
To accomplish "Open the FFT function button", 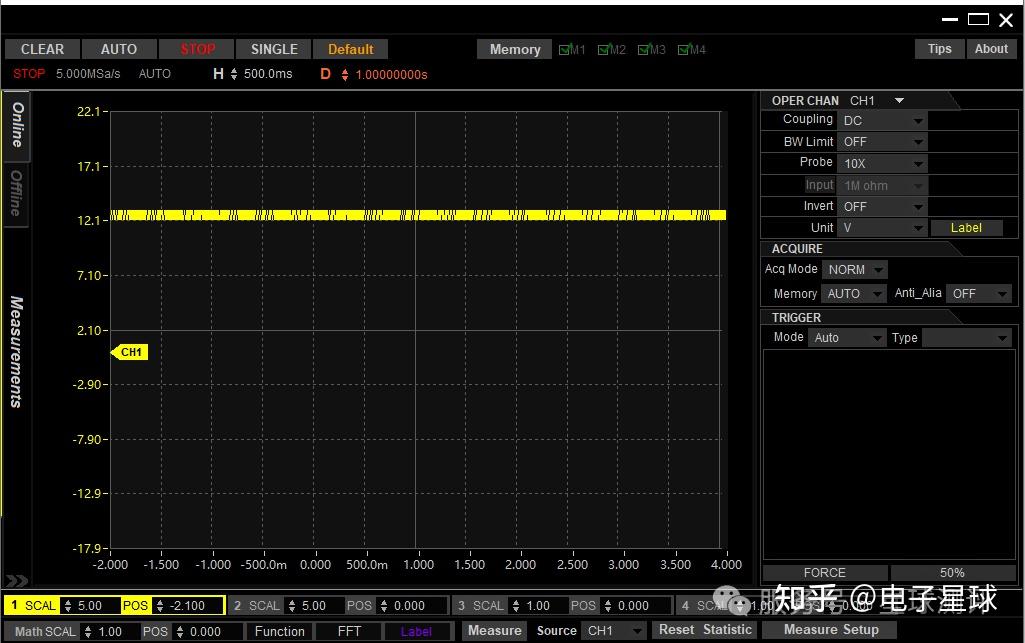I will (x=349, y=631).
